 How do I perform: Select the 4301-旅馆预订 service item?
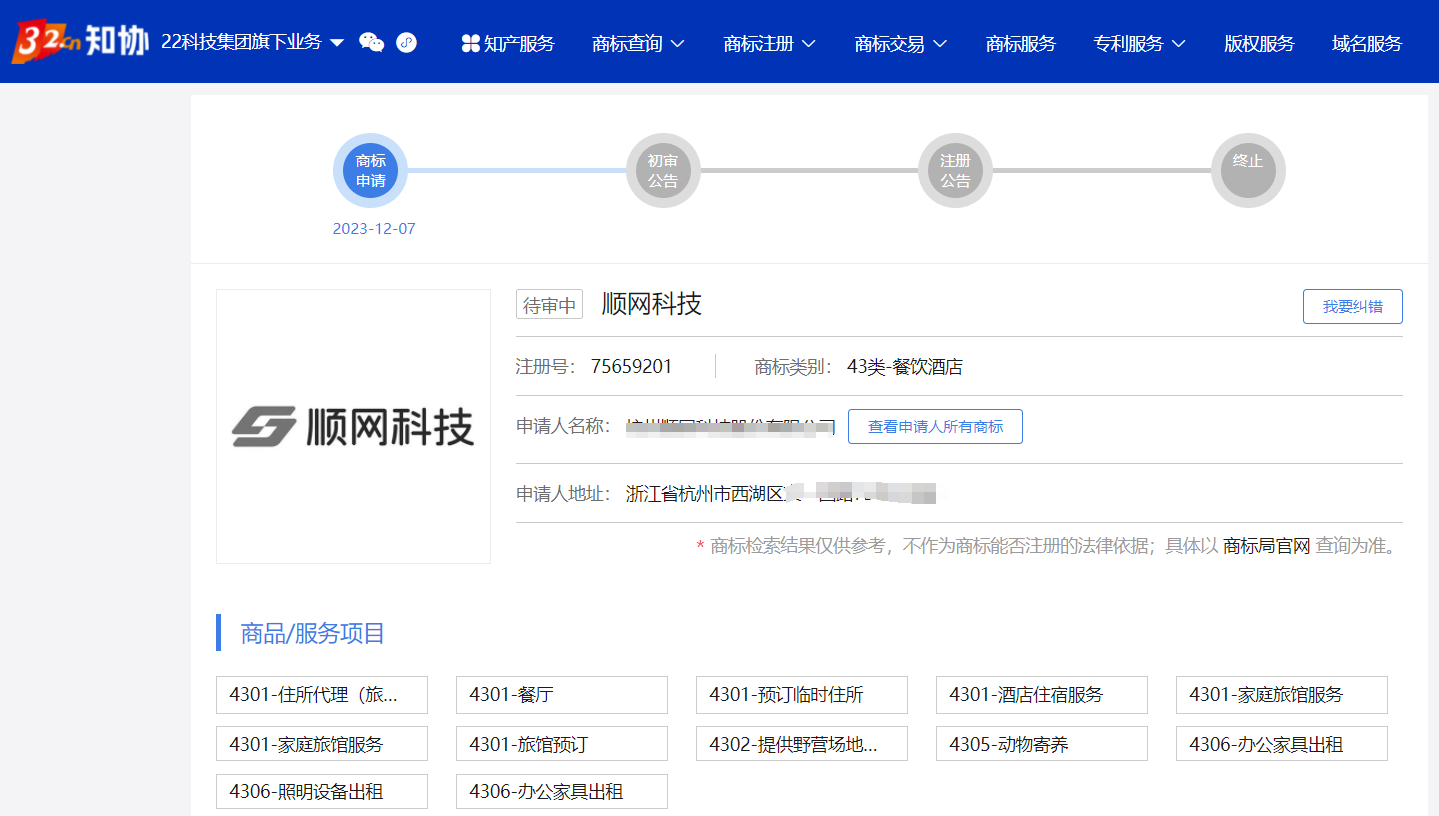click(x=562, y=743)
